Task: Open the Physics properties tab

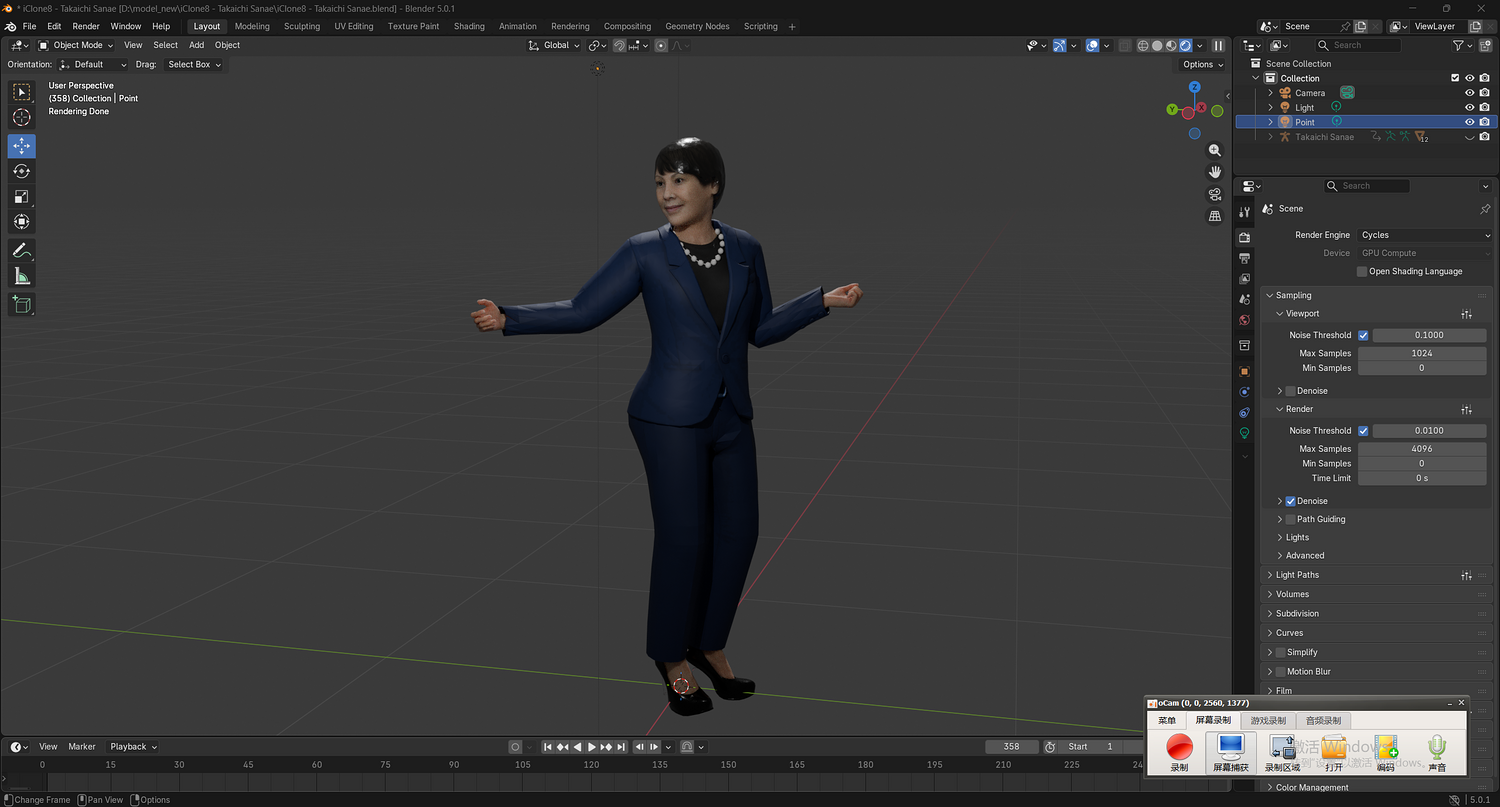Action: [x=1245, y=392]
